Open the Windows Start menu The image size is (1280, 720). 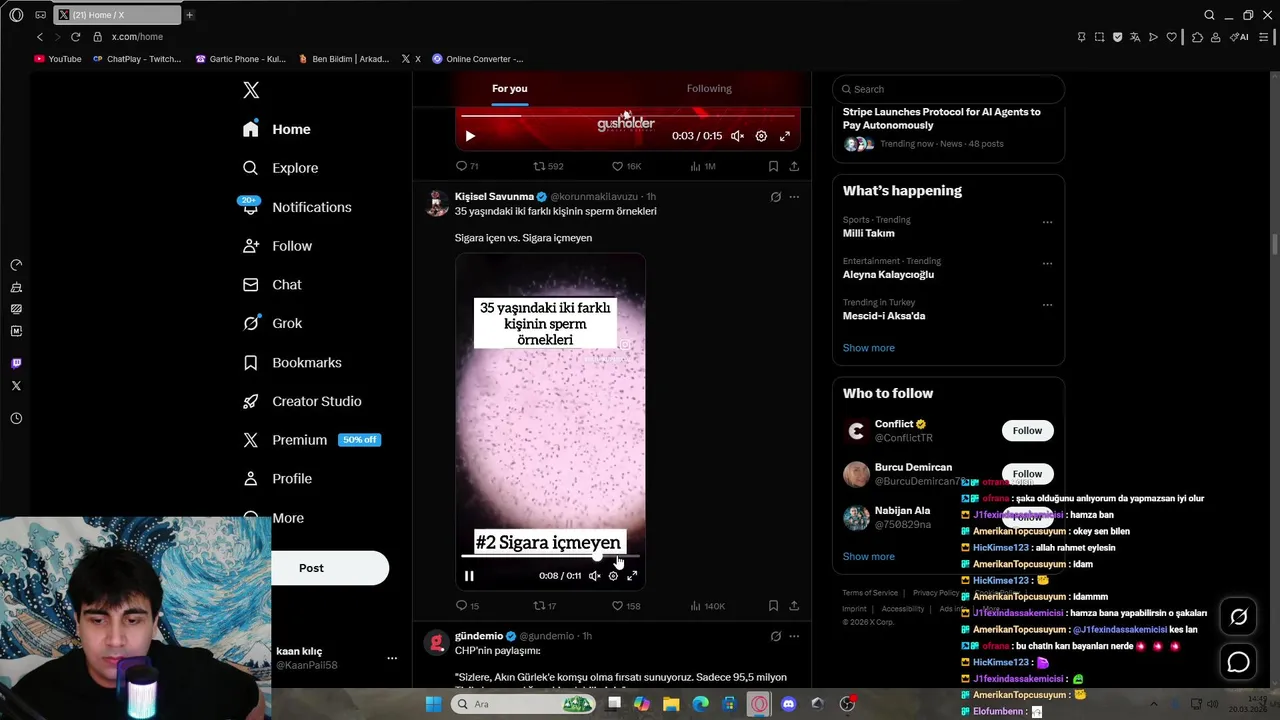click(x=433, y=704)
